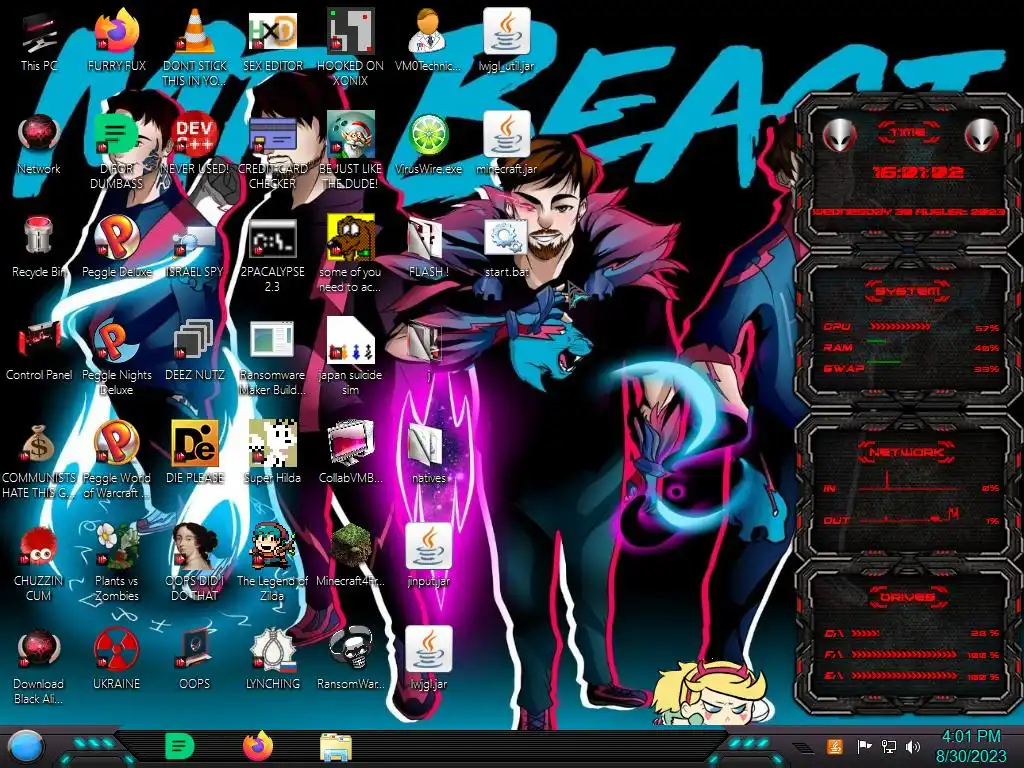Open the HxD hex editor shortcut
This screenshot has height=768, width=1024.
coord(273,31)
